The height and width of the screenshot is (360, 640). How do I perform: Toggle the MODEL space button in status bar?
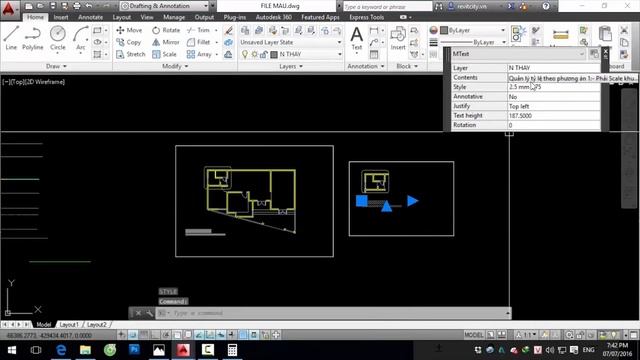(473, 335)
